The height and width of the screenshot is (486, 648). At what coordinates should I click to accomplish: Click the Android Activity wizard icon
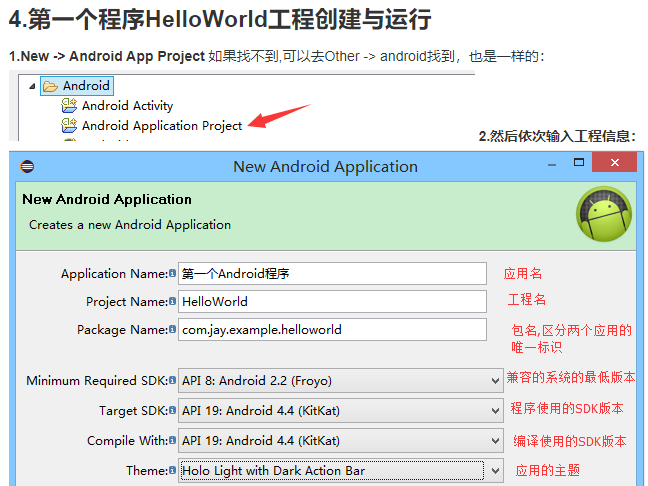tap(69, 106)
